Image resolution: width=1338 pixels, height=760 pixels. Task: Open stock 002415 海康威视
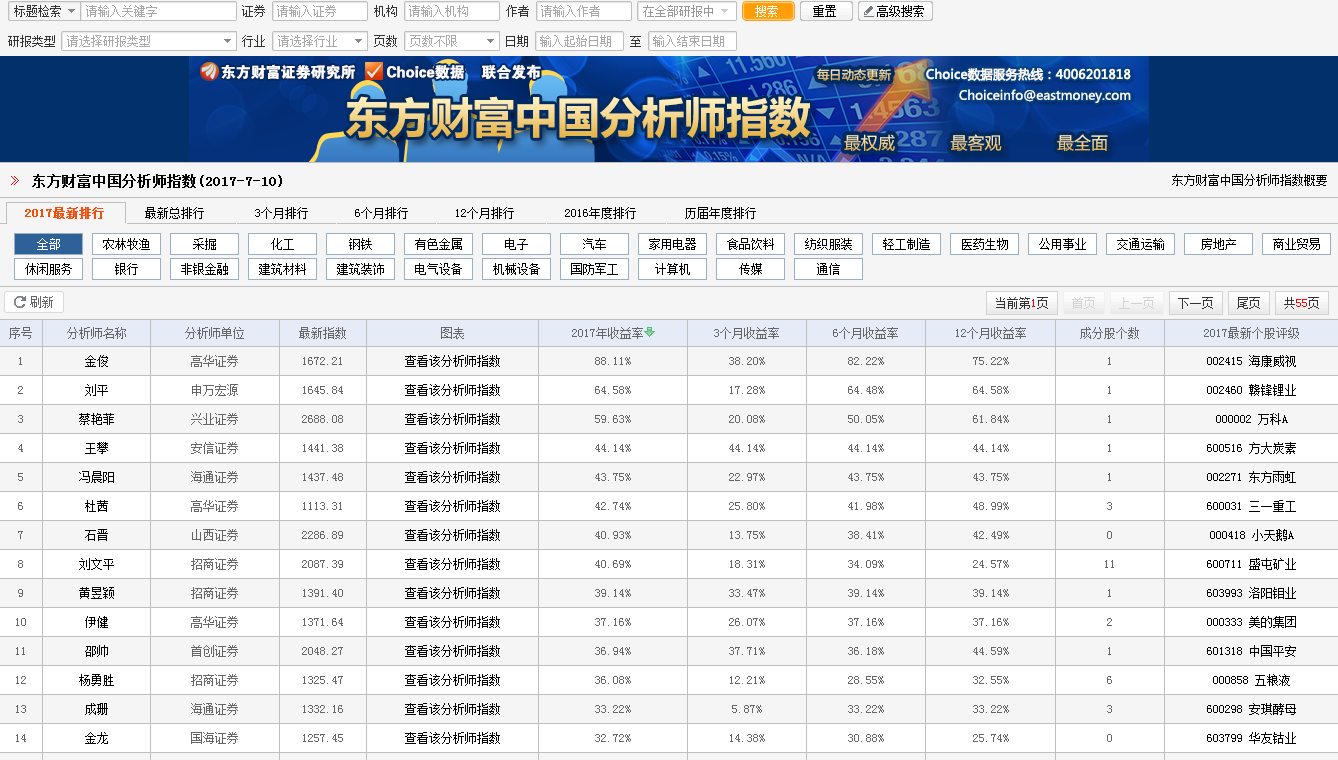1251,361
